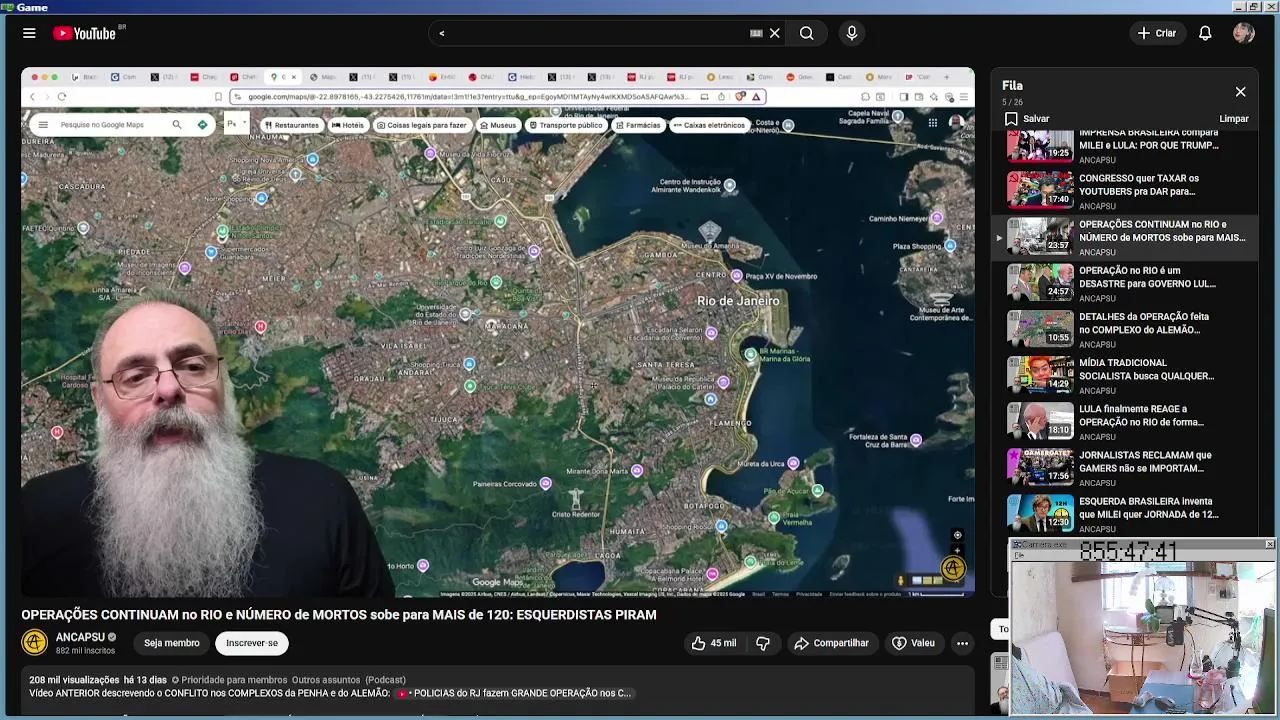Click the Valeu super thanks button

(913, 643)
